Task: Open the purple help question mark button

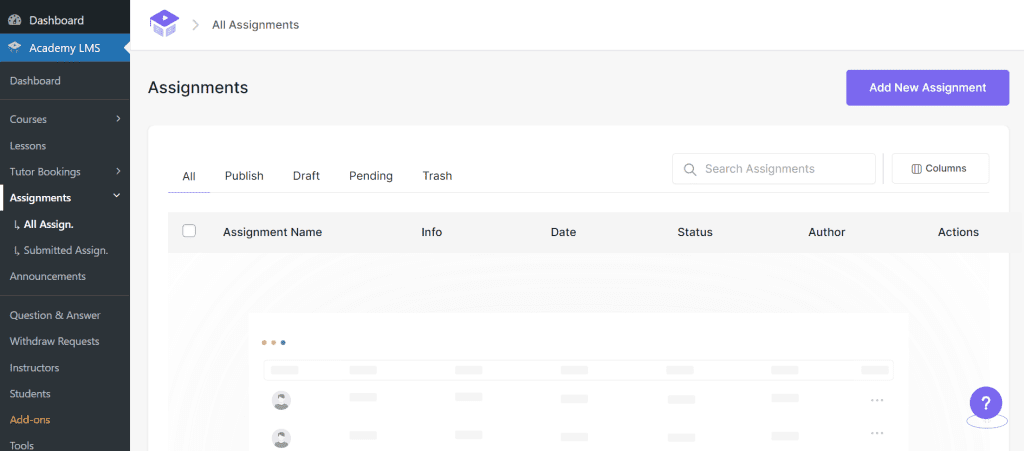Action: pos(985,402)
